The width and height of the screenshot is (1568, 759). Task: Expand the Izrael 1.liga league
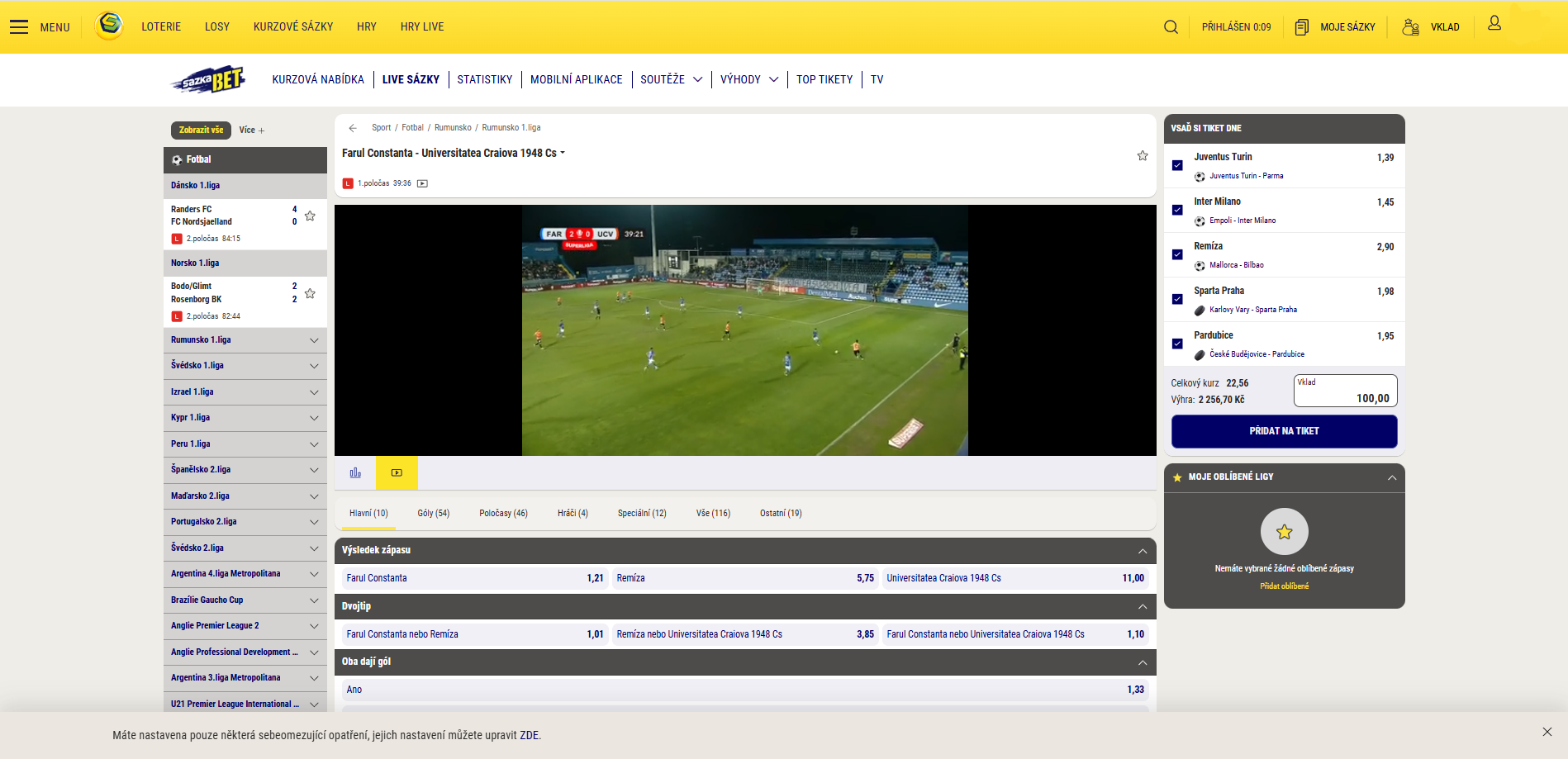[x=245, y=392]
